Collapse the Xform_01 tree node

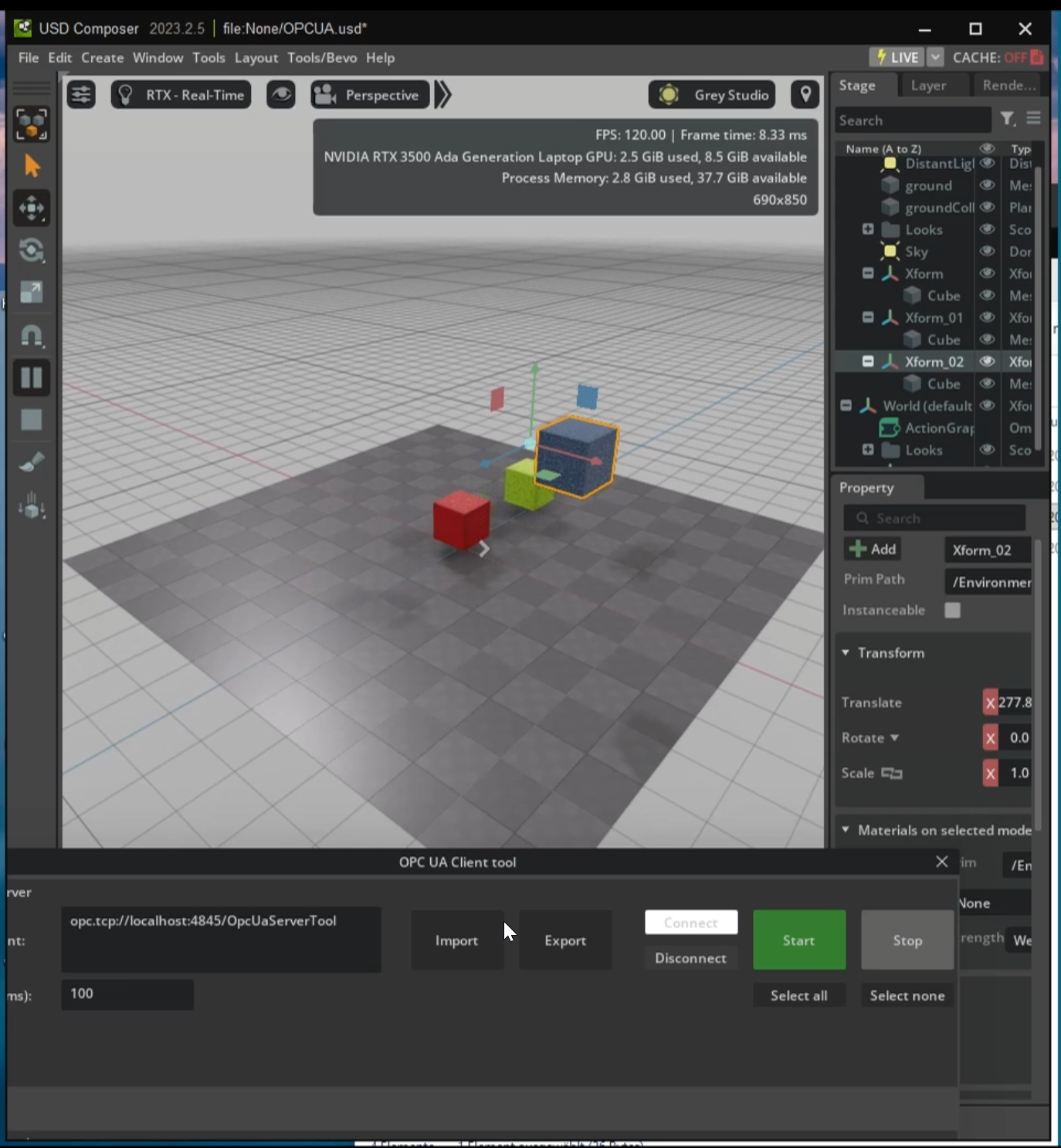868,317
